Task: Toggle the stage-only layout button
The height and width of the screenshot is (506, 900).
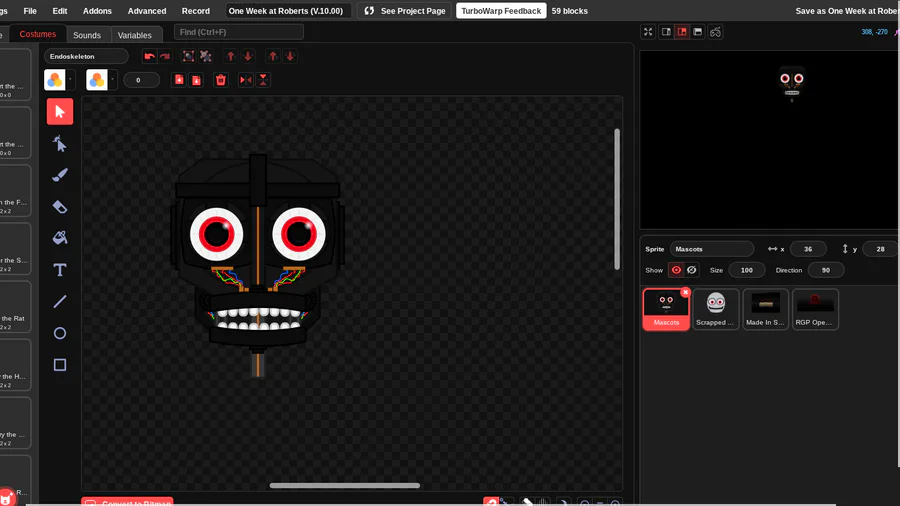Action: (x=697, y=32)
